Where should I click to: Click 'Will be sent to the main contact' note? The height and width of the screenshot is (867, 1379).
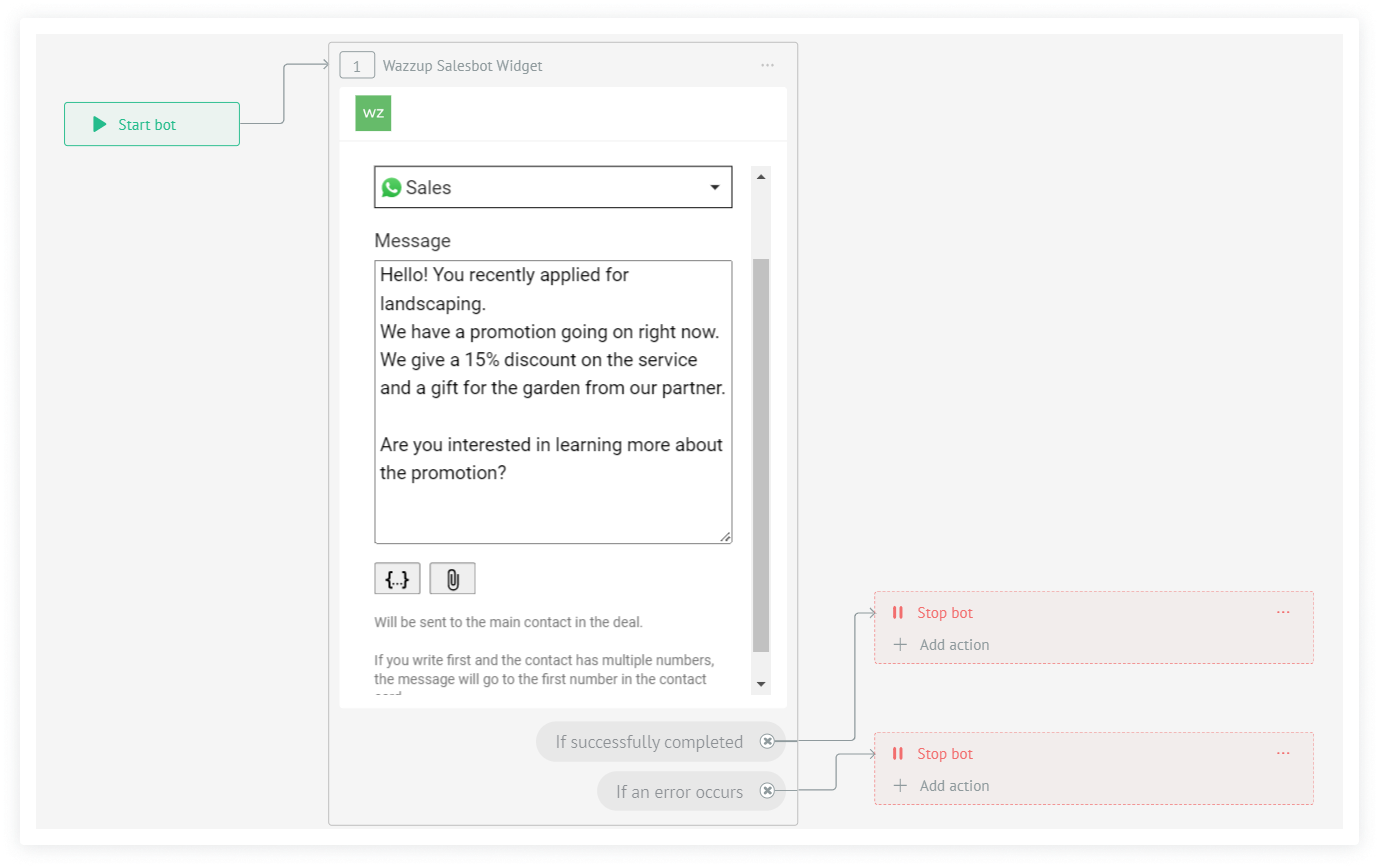tap(508, 622)
